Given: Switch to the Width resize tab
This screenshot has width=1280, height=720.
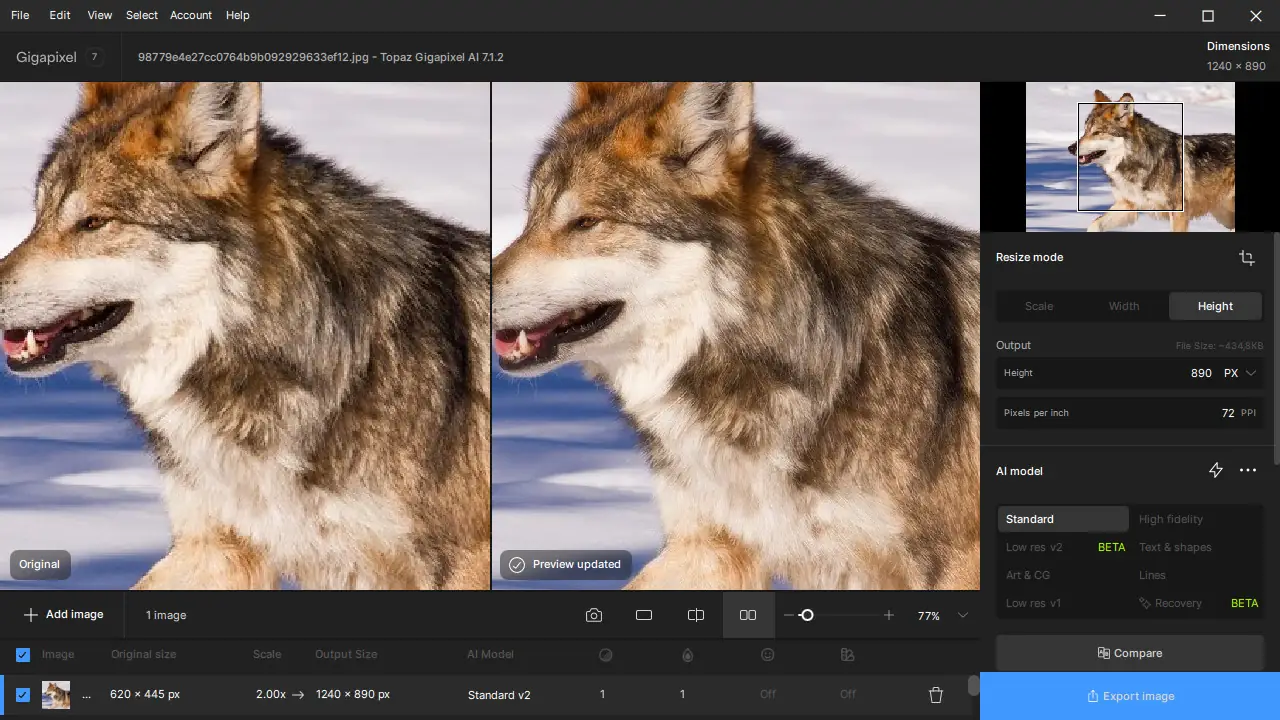Looking at the screenshot, I should 1124,306.
